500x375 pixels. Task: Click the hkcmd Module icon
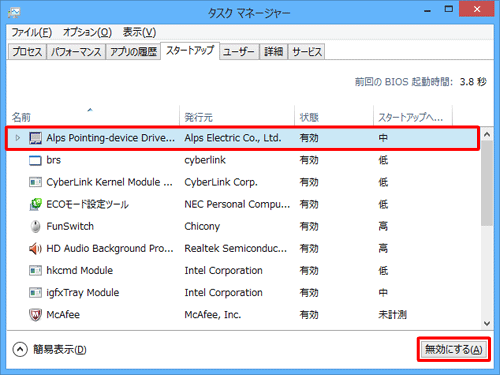point(35,270)
